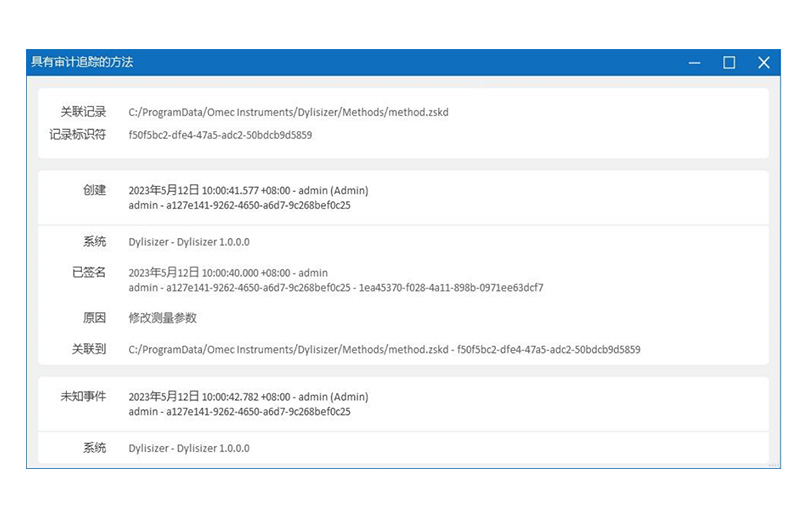Click the 关联到 label
The image size is (800, 524).
pos(89,349)
